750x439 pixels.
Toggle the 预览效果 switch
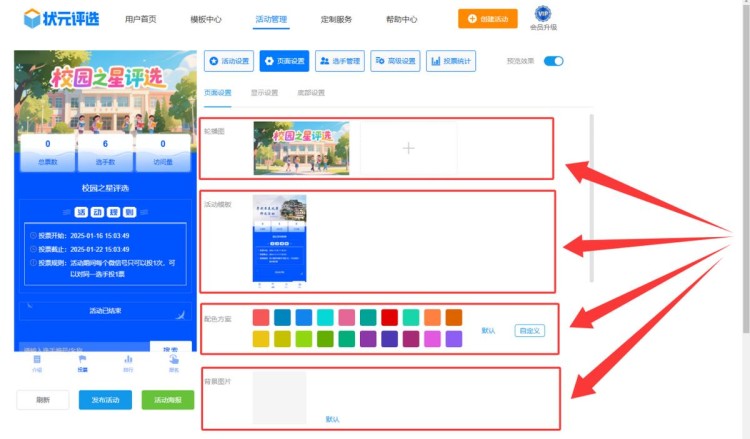[553, 61]
